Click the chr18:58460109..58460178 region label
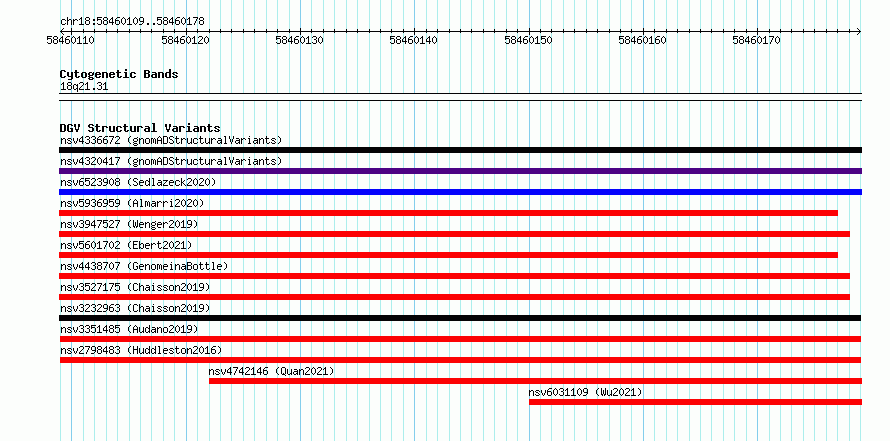The image size is (890, 441). (x=132, y=22)
